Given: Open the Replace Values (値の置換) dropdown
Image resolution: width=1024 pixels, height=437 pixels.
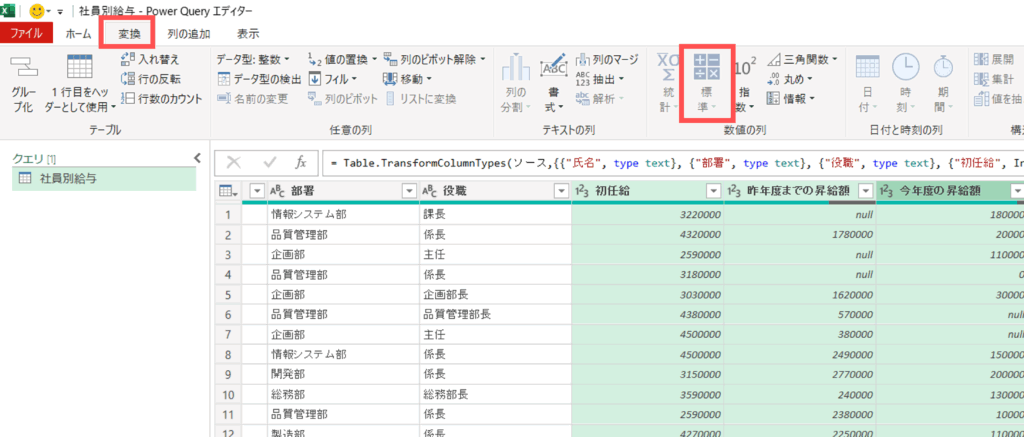Looking at the screenshot, I should click(343, 59).
